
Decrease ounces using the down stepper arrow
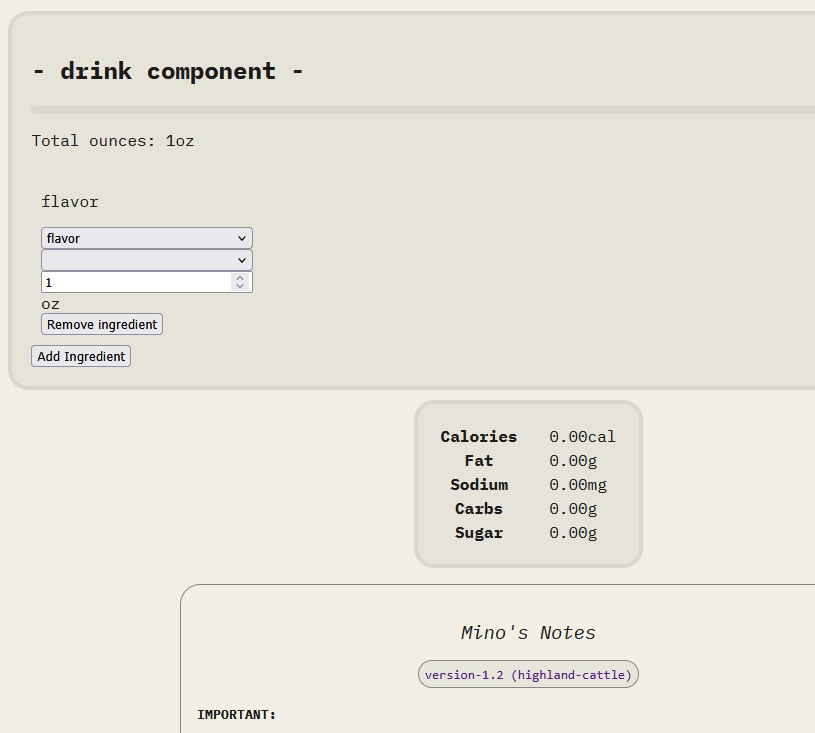click(239, 287)
